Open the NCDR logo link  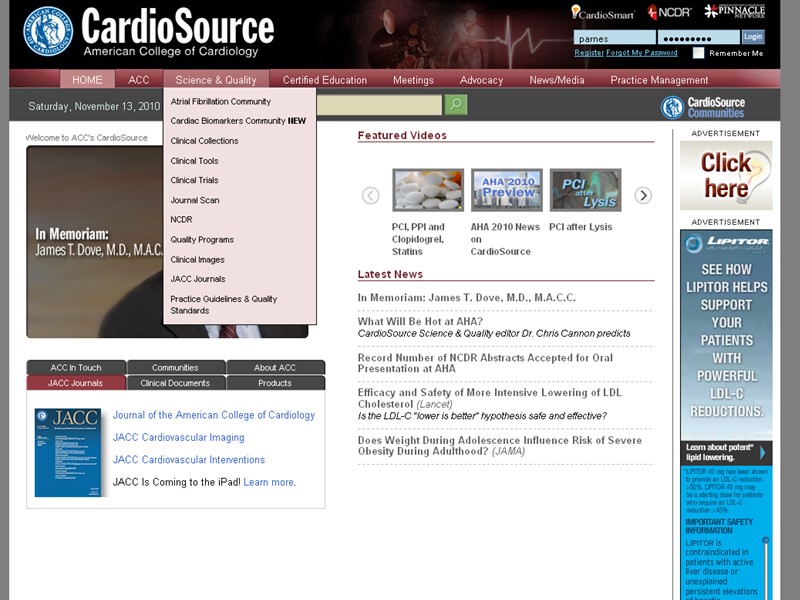point(669,12)
